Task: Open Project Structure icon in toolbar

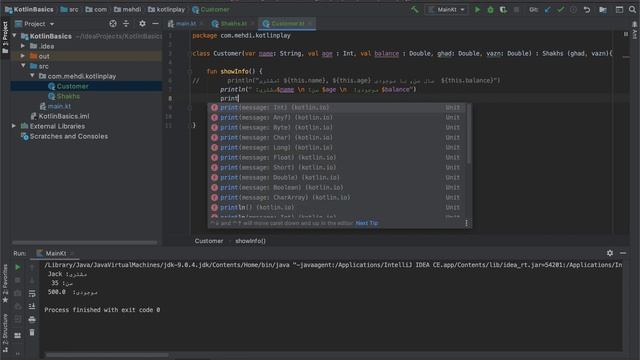Action: click(x=603, y=9)
